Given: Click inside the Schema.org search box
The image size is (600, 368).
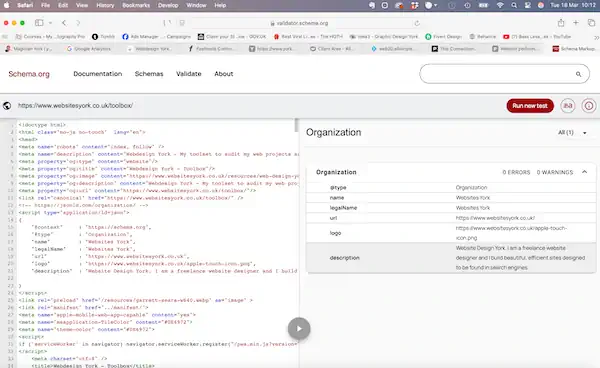Looking at the screenshot, I should point(504,74).
